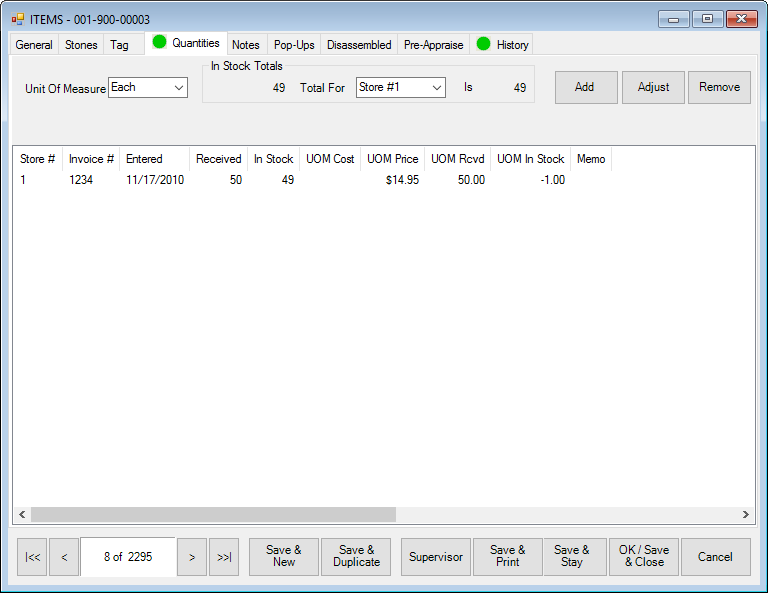Click Save & Duplicate button
Viewport: 768px width, 593px height.
[356, 557]
